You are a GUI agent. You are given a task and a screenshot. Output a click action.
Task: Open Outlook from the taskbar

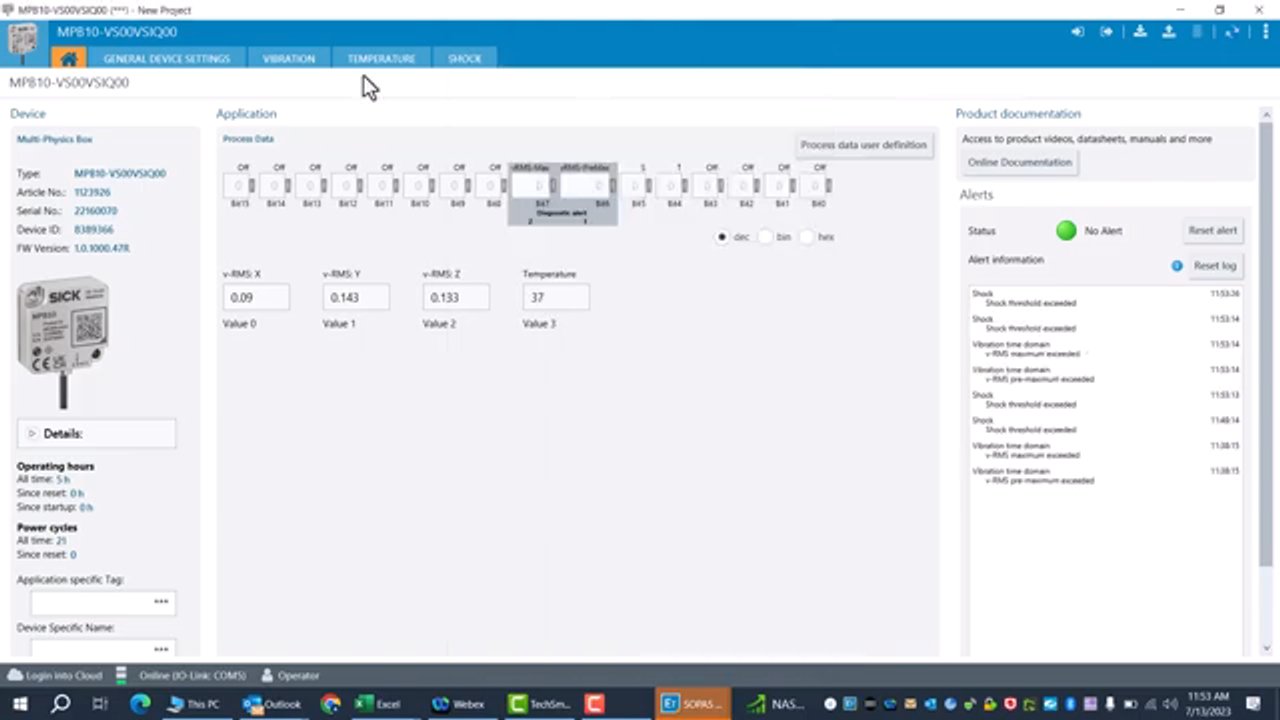point(271,704)
